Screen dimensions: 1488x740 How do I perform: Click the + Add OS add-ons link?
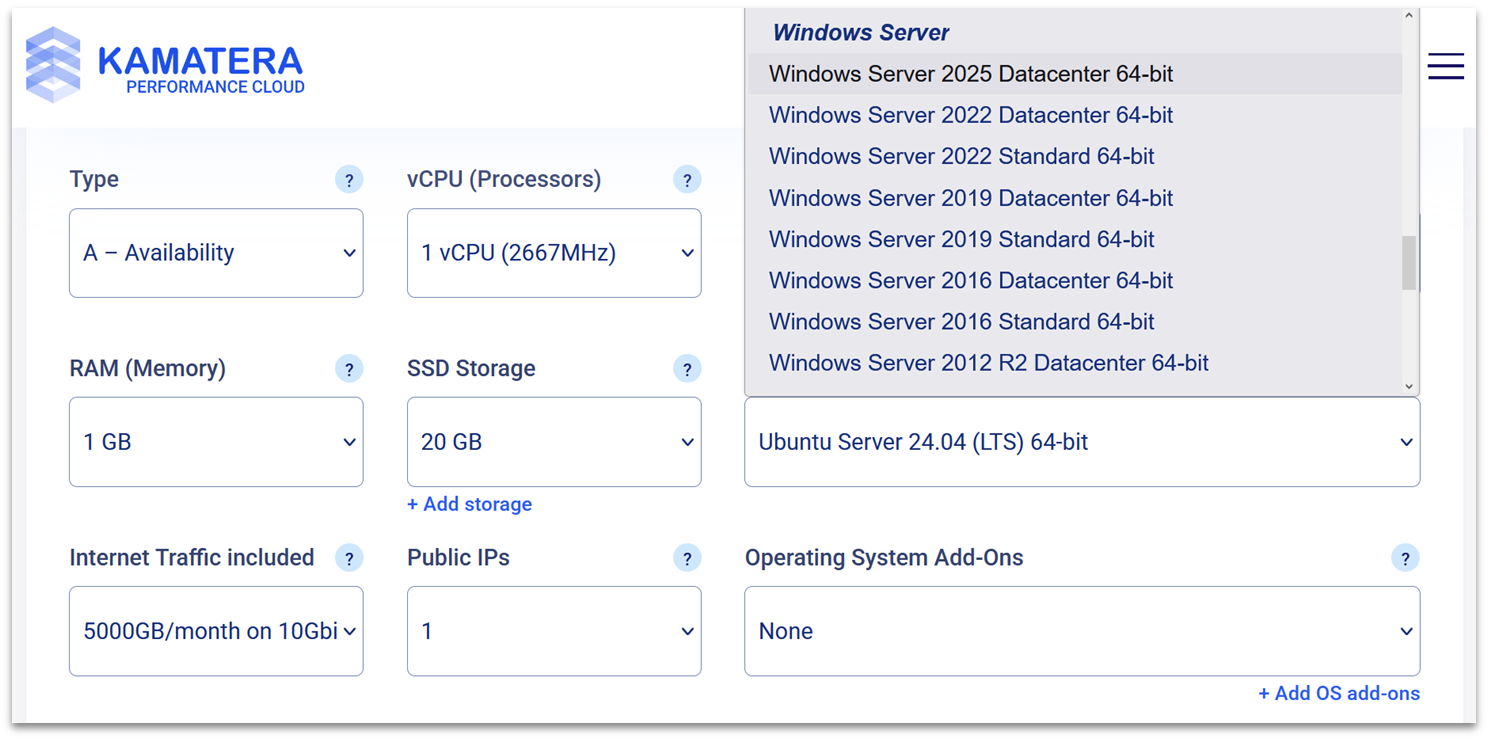[x=1339, y=693]
